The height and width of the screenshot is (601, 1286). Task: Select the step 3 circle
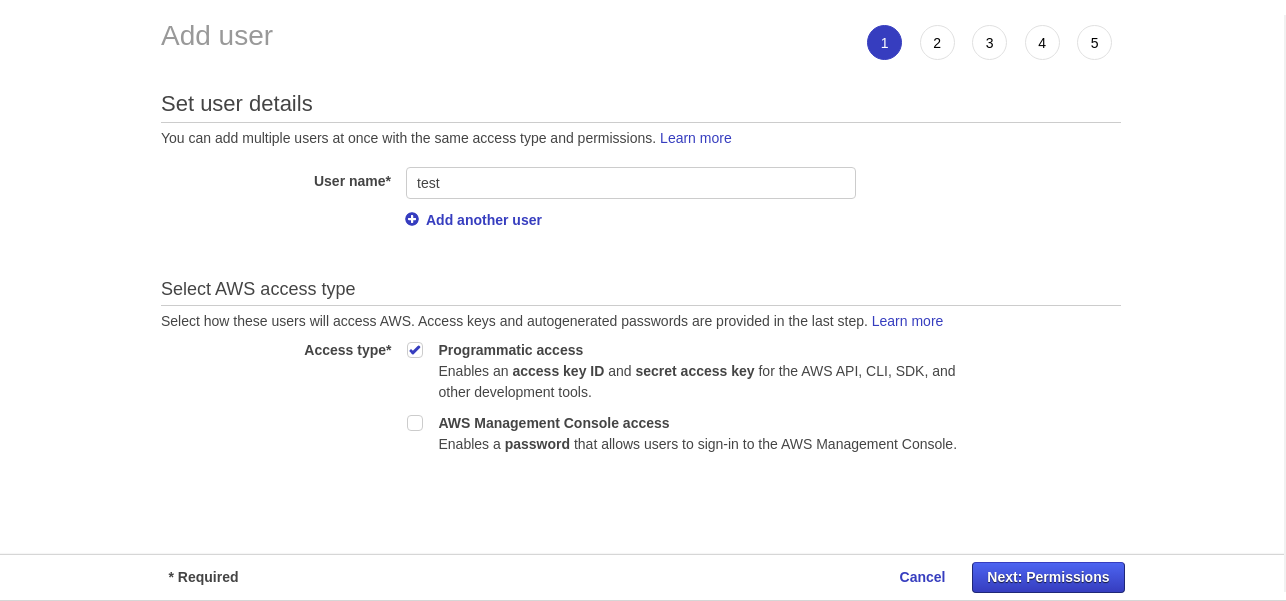point(989,43)
